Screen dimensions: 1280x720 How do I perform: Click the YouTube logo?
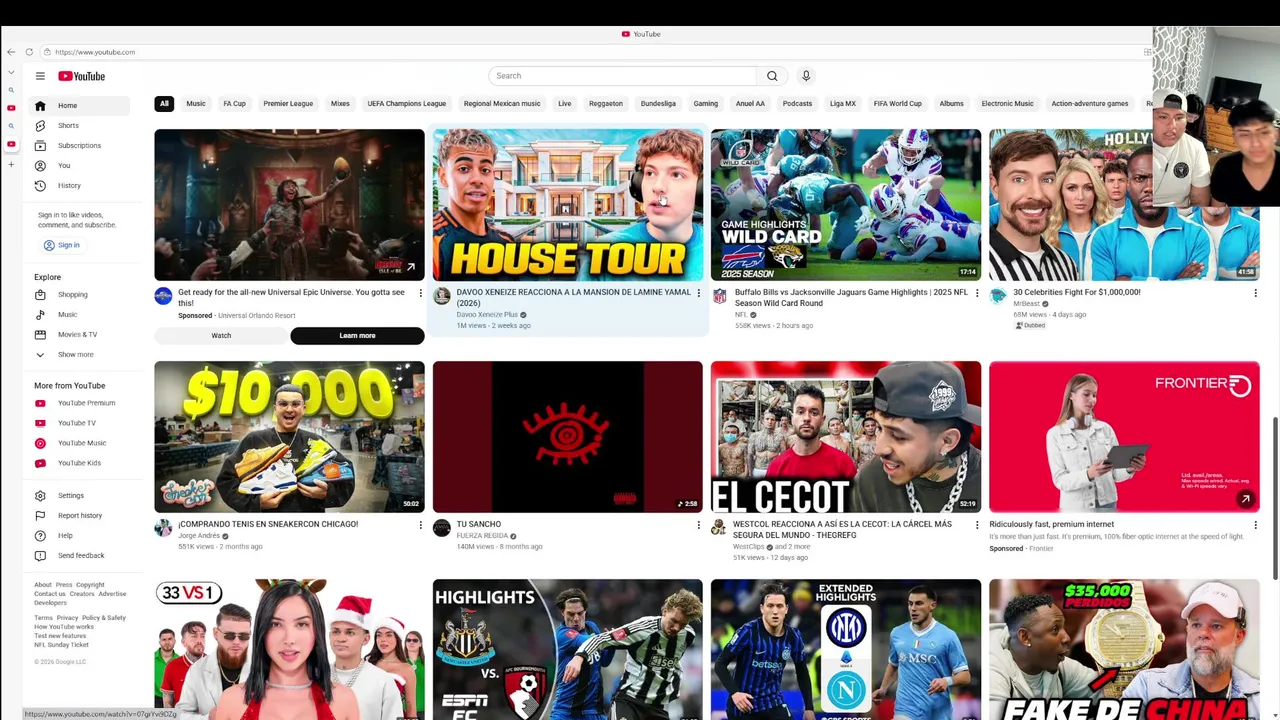(x=81, y=76)
